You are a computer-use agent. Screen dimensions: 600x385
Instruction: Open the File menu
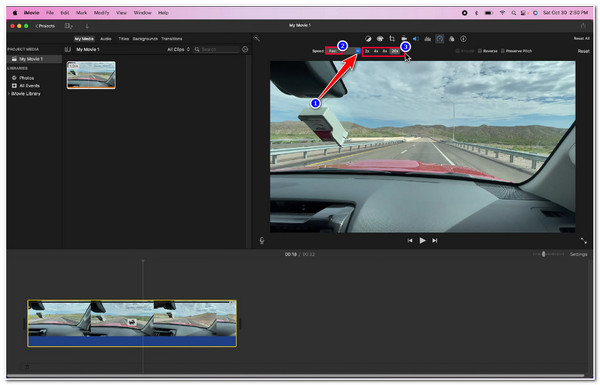(x=50, y=13)
